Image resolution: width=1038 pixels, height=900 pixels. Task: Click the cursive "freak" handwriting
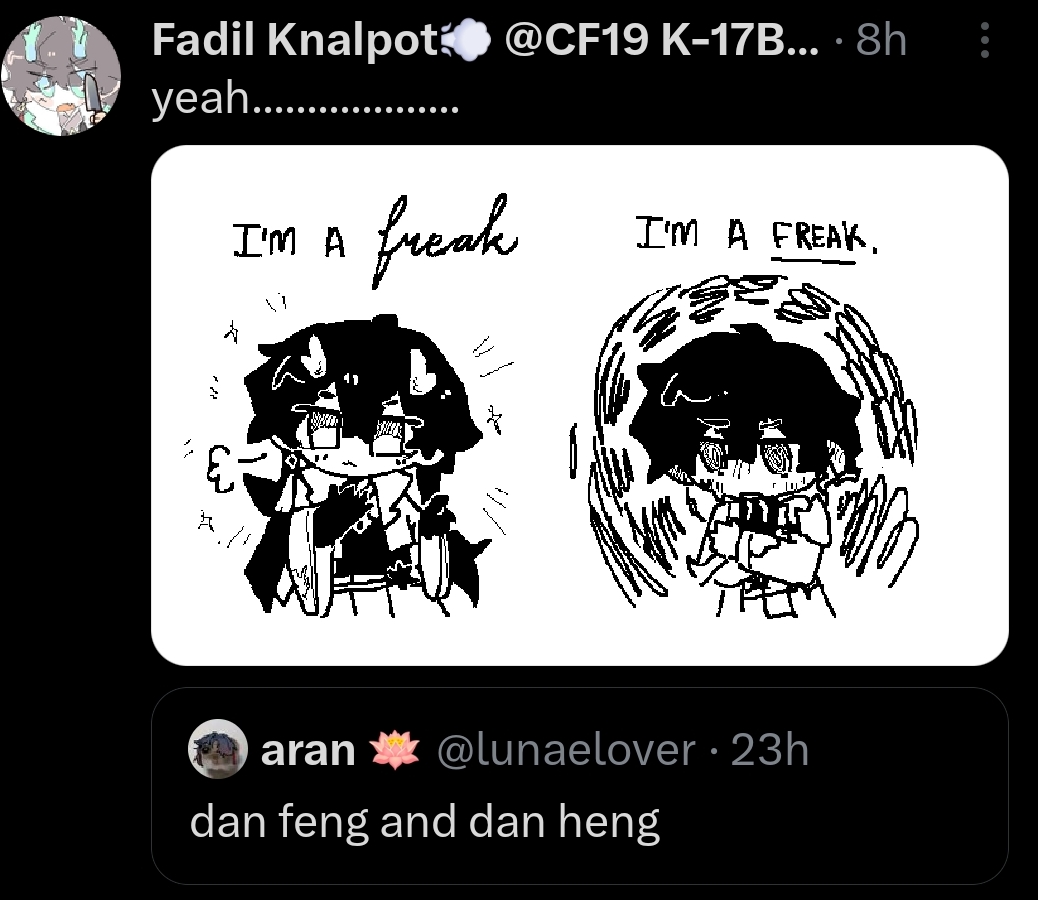pos(444,240)
